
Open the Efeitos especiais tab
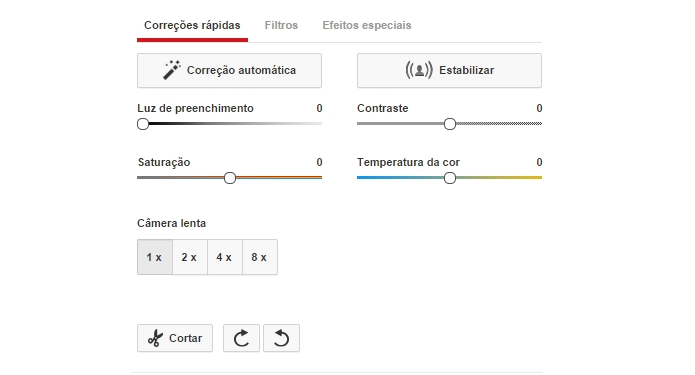coord(367,25)
